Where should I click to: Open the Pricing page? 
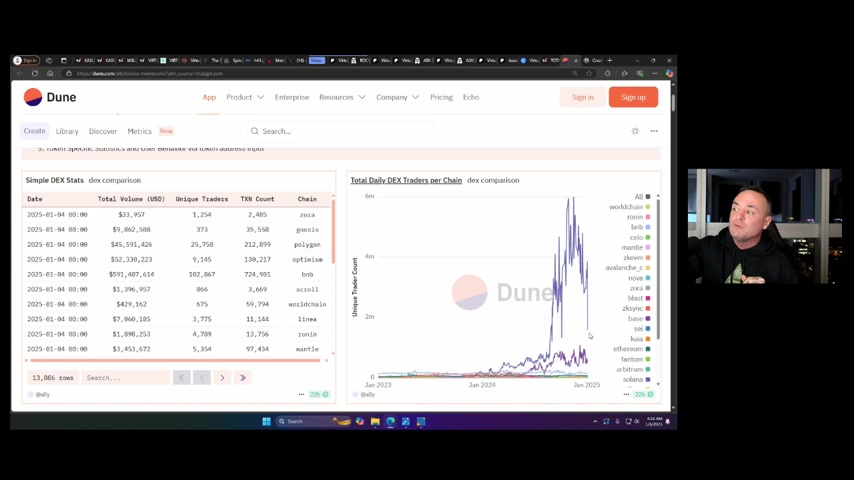click(441, 97)
